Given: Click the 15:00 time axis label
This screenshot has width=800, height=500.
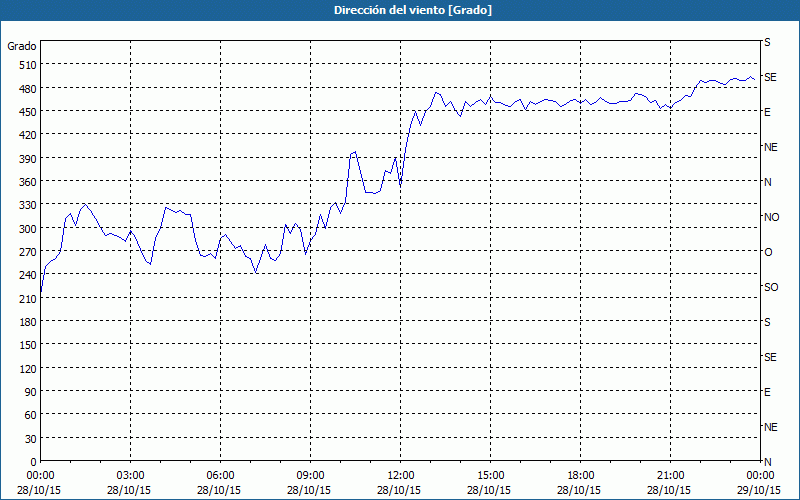Looking at the screenshot, I should pos(491,476).
